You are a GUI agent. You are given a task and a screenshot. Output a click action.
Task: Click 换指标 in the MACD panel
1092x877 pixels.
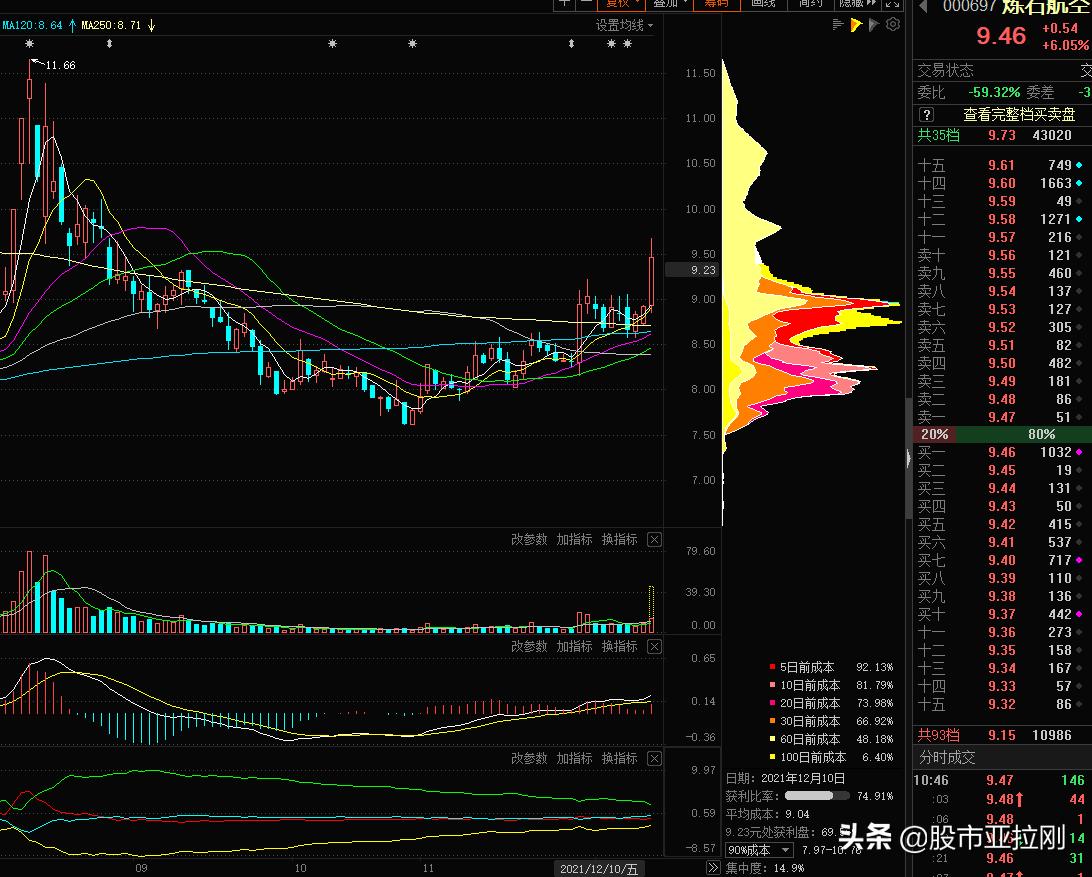point(619,647)
